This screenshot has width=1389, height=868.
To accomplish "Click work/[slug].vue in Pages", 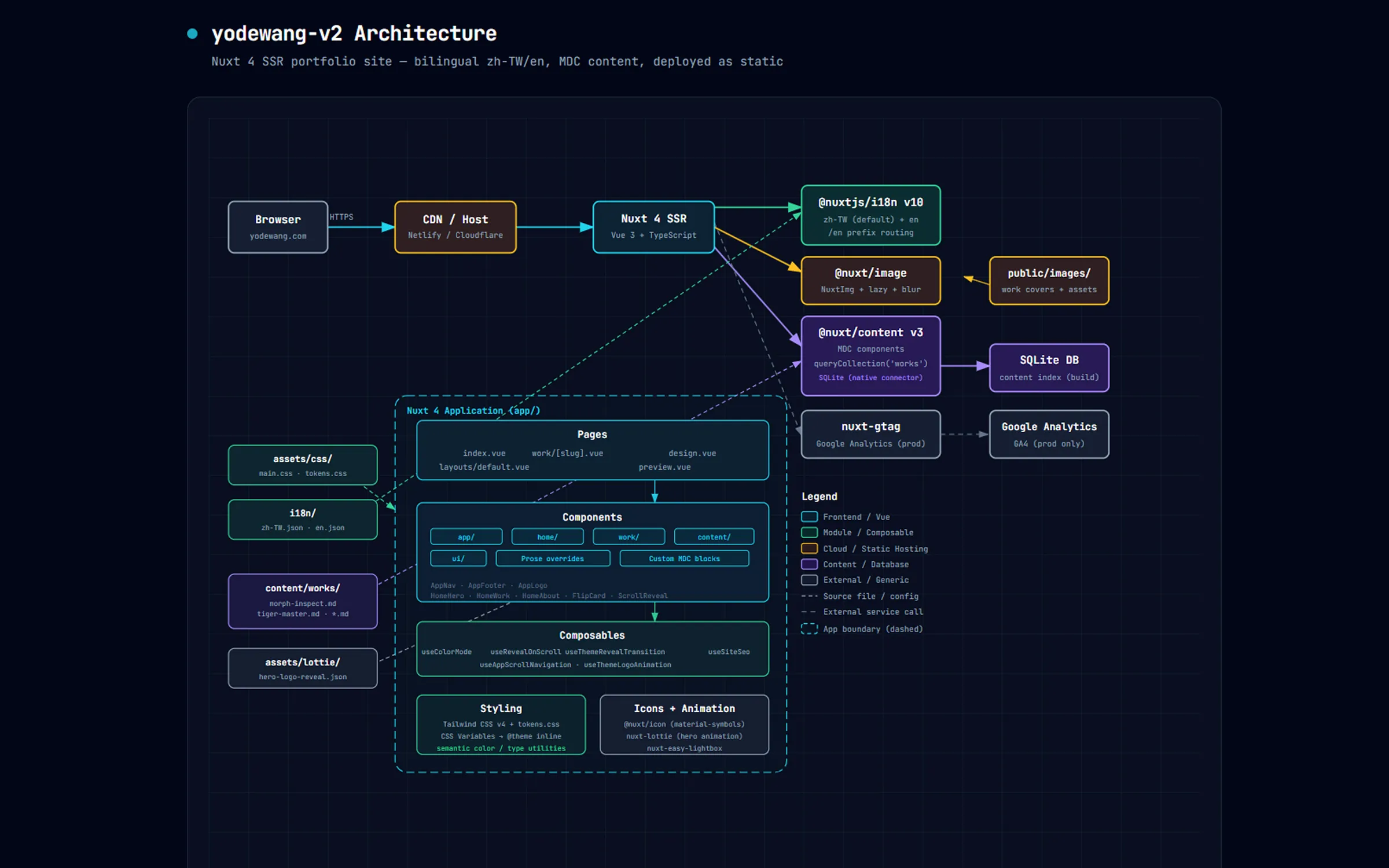I will pos(567,453).
